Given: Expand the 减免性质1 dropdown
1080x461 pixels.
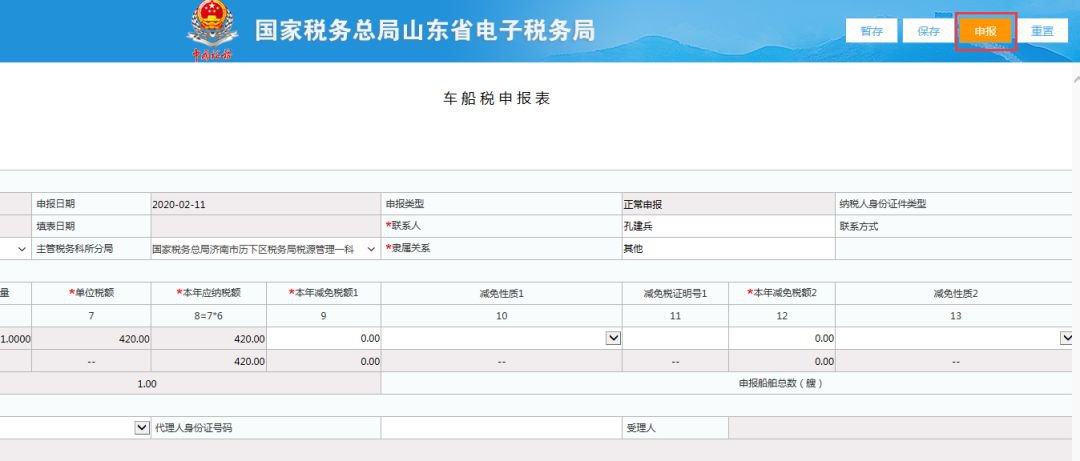Looking at the screenshot, I should click(x=613, y=339).
